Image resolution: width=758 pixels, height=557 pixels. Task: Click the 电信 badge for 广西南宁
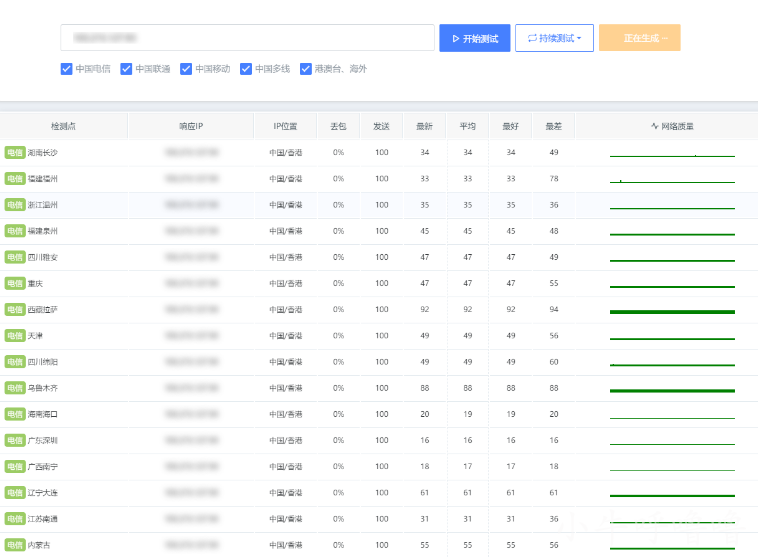tap(15, 467)
